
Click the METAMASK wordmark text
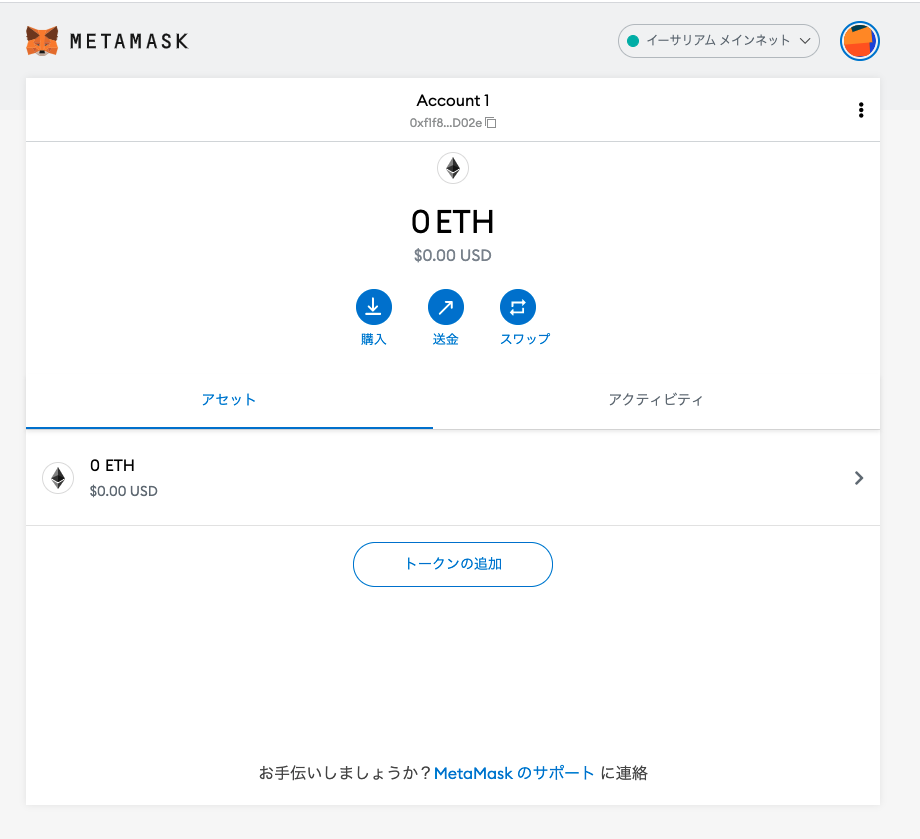click(128, 41)
